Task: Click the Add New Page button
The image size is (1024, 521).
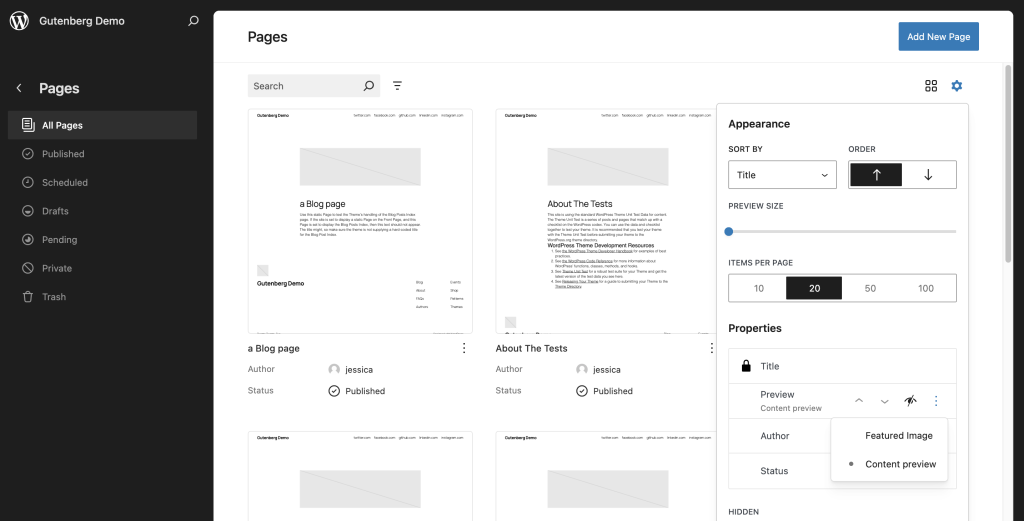Action: tap(938, 37)
